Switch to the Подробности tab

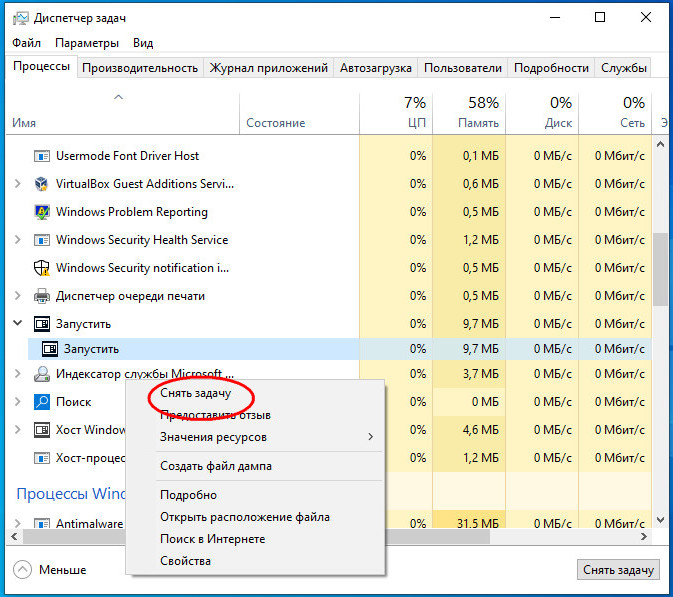point(551,68)
